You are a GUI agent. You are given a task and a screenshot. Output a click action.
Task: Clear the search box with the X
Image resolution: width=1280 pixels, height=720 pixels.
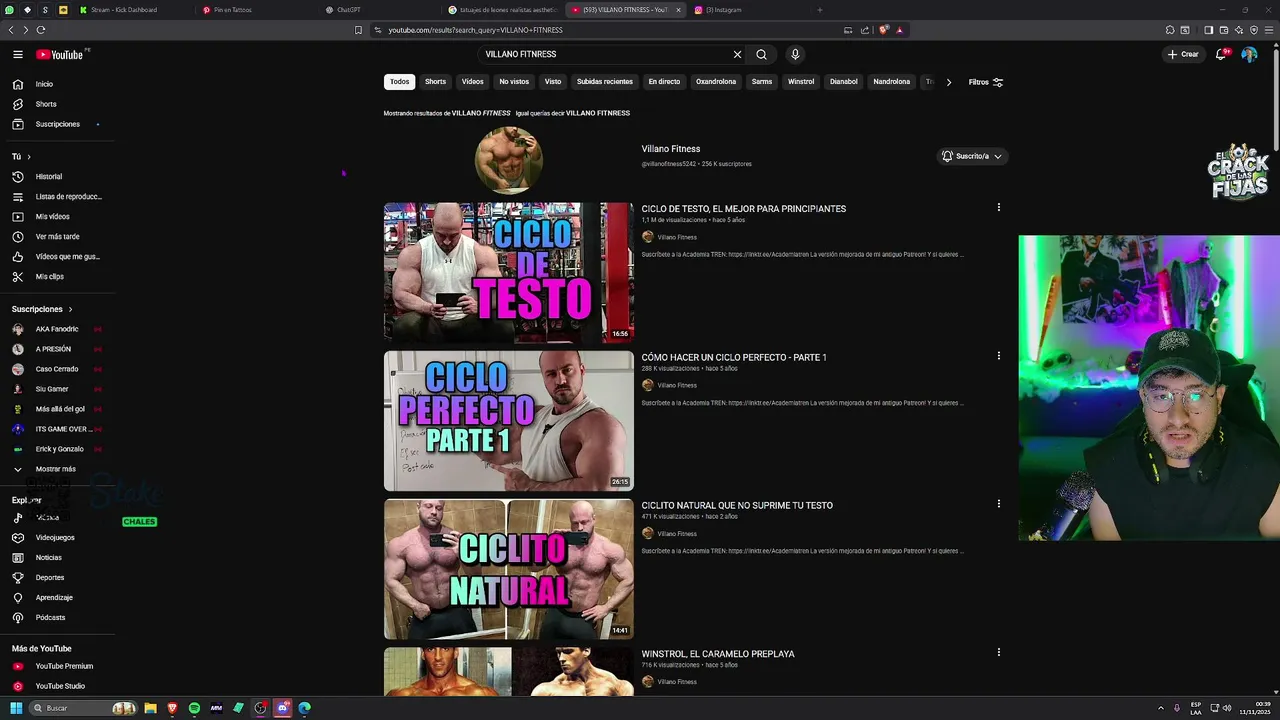[x=737, y=55]
